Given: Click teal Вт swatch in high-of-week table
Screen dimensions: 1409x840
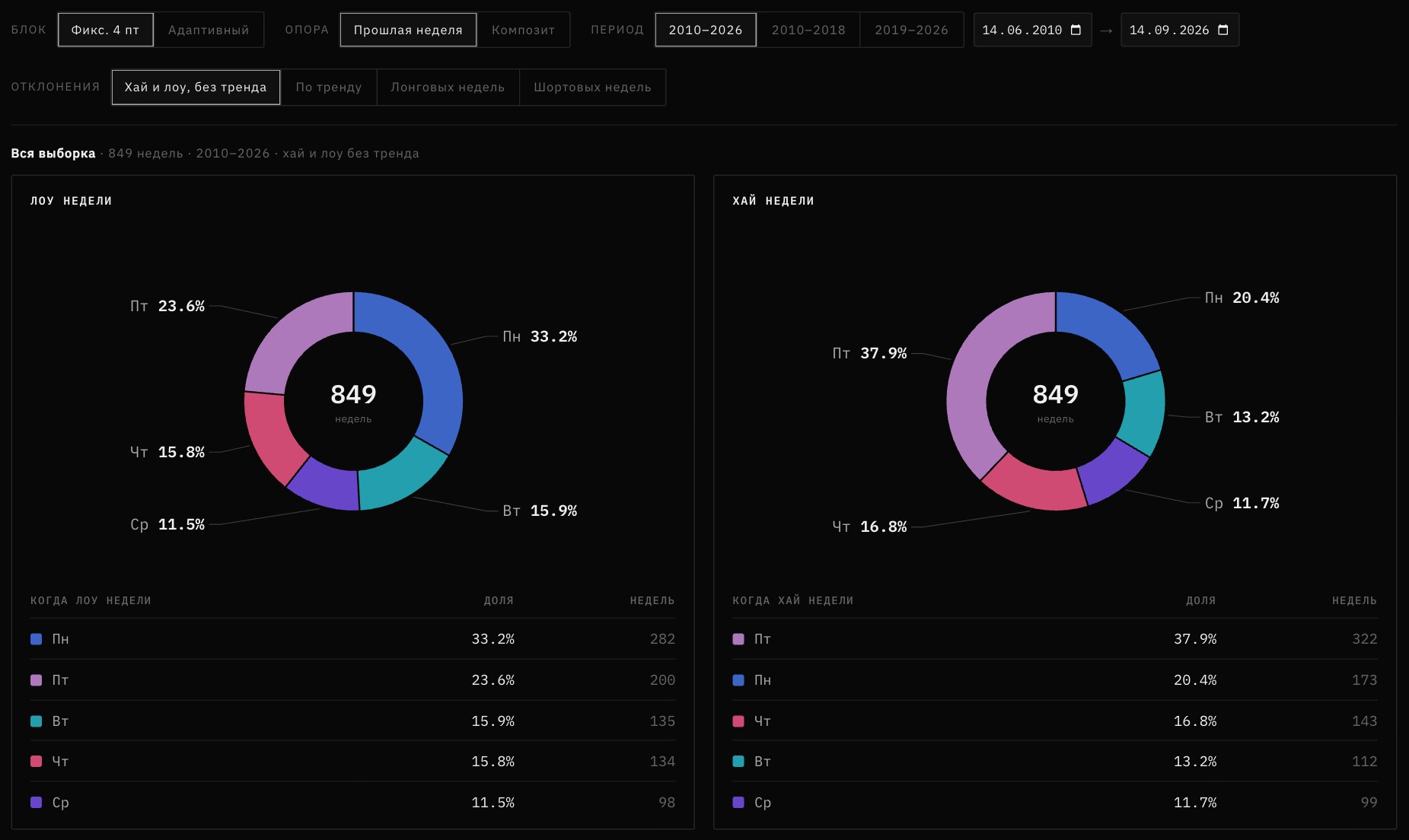Looking at the screenshot, I should pyautogui.click(x=738, y=762).
